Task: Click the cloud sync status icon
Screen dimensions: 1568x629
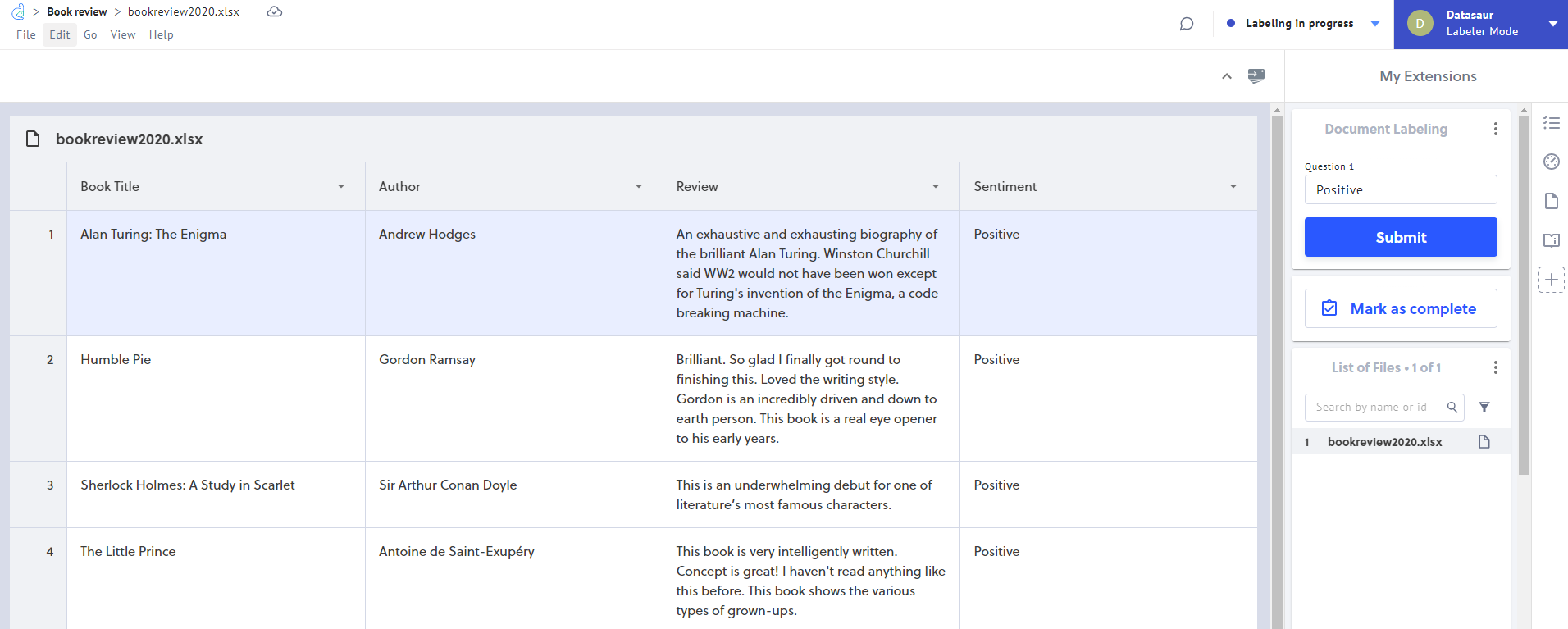Action: pos(275,11)
